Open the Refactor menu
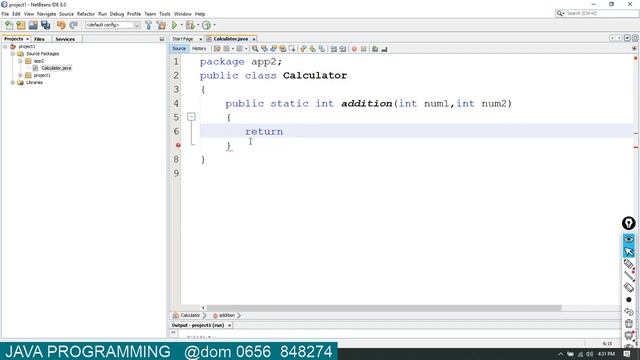 pos(86,14)
